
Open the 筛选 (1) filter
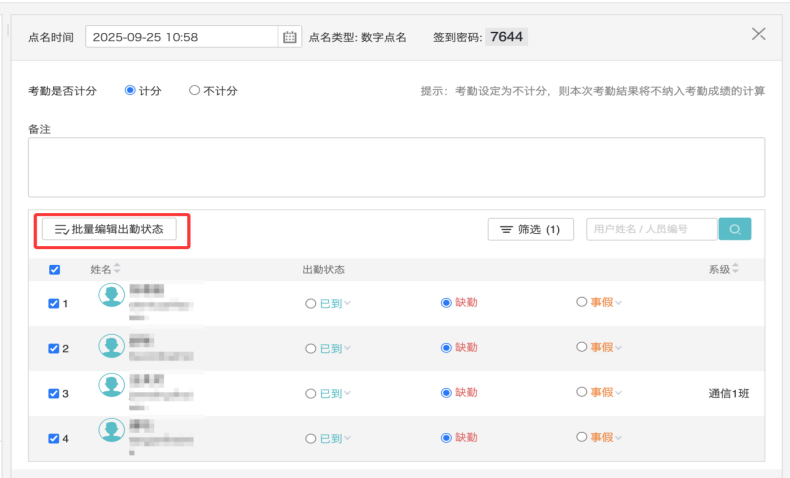(530, 230)
